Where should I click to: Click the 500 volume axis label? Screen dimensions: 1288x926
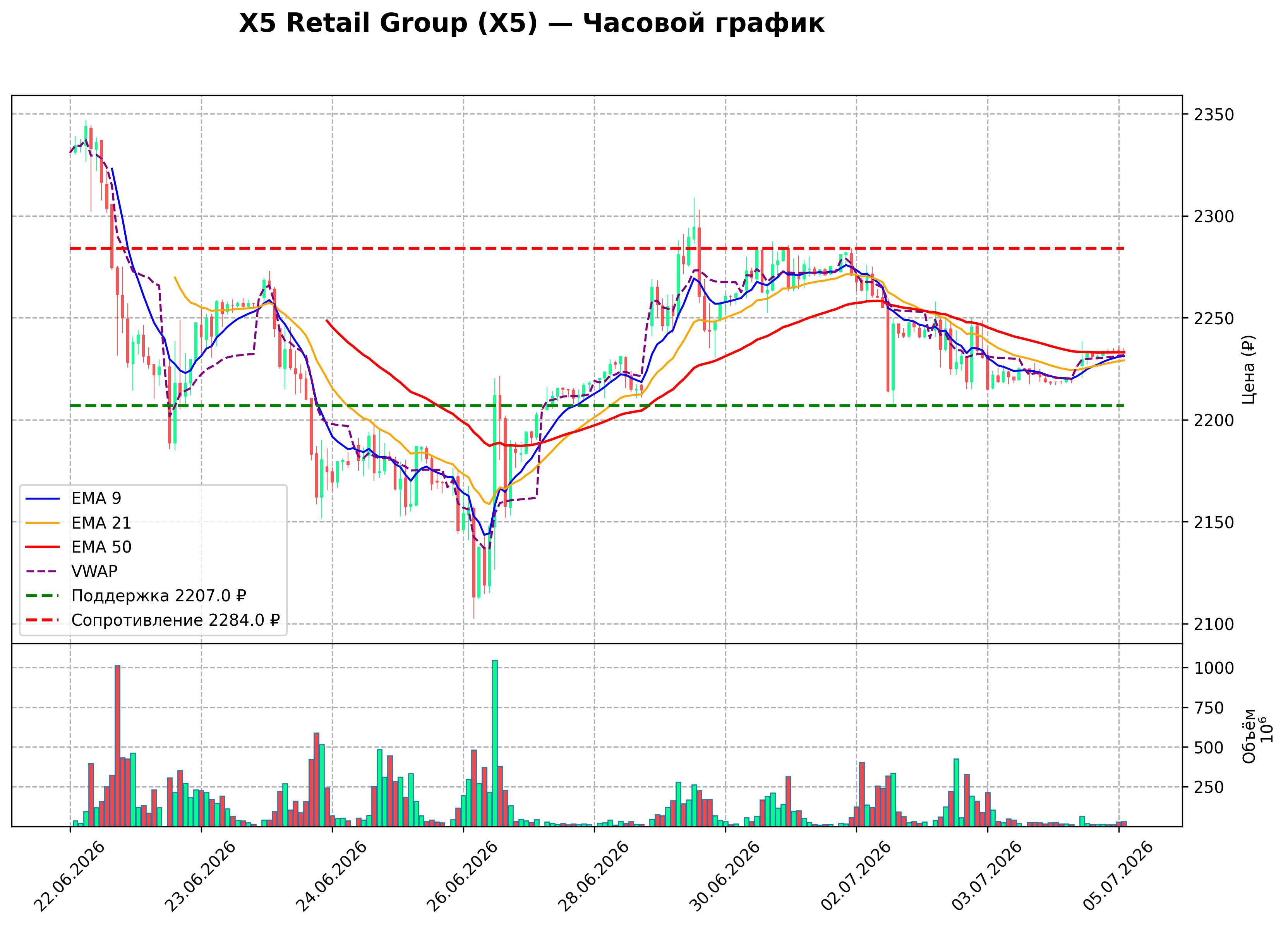point(1209,748)
